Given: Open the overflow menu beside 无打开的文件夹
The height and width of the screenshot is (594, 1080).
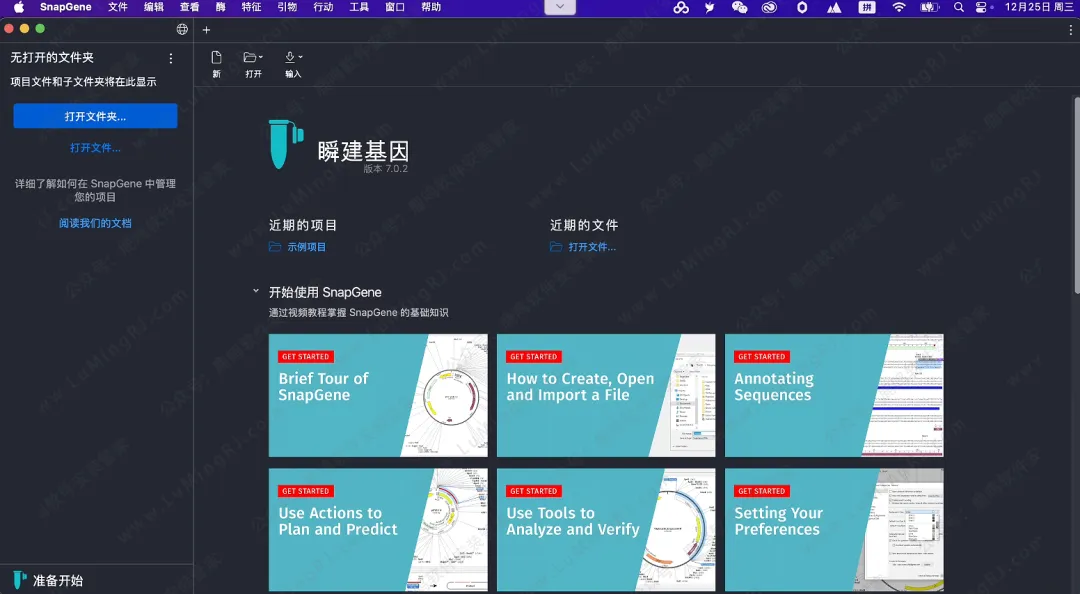Looking at the screenshot, I should point(169,58).
